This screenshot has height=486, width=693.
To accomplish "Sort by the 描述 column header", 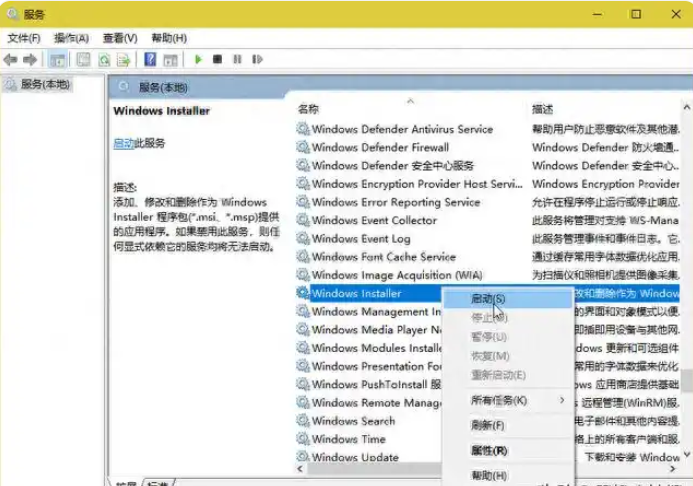I will 542,109.
